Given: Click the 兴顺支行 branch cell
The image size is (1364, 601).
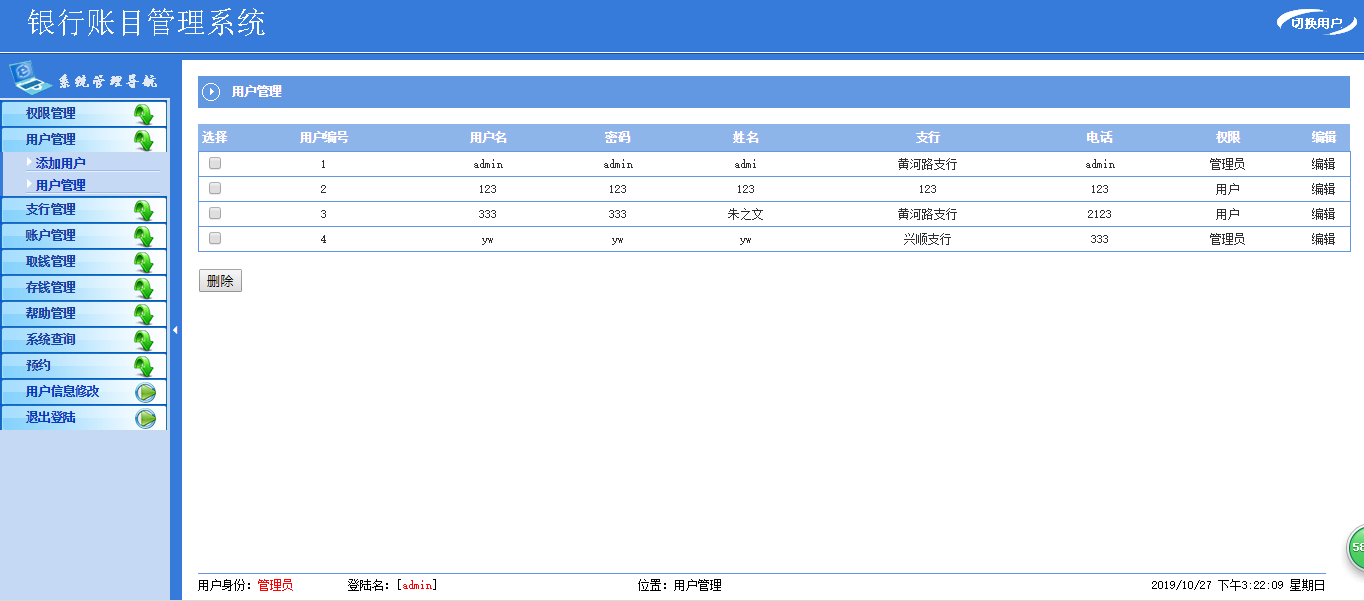Looking at the screenshot, I should 927,239.
